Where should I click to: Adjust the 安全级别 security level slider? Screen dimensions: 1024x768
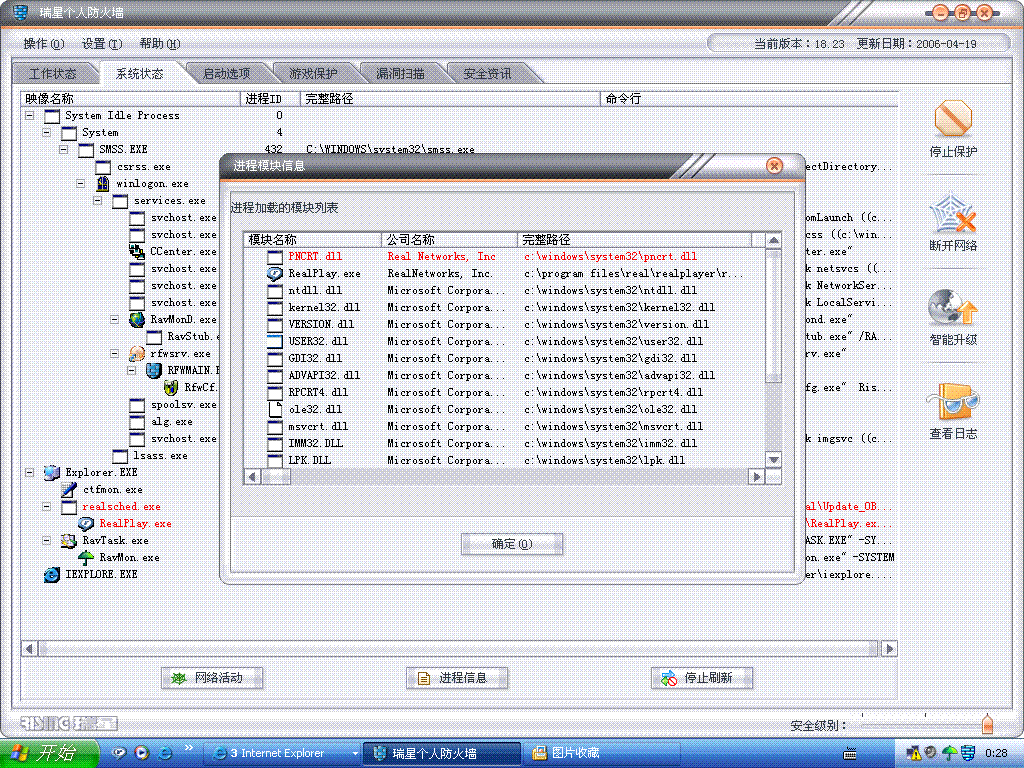pyautogui.click(x=987, y=724)
